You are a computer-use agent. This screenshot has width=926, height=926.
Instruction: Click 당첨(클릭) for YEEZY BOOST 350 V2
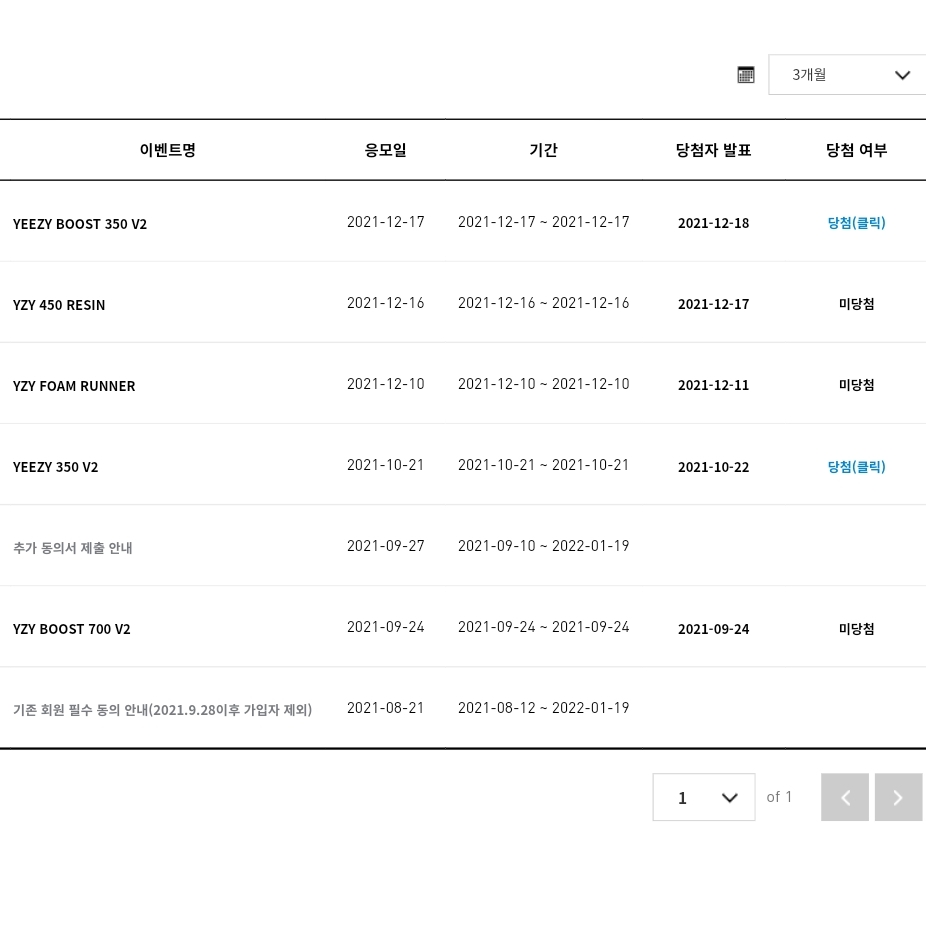(x=856, y=223)
